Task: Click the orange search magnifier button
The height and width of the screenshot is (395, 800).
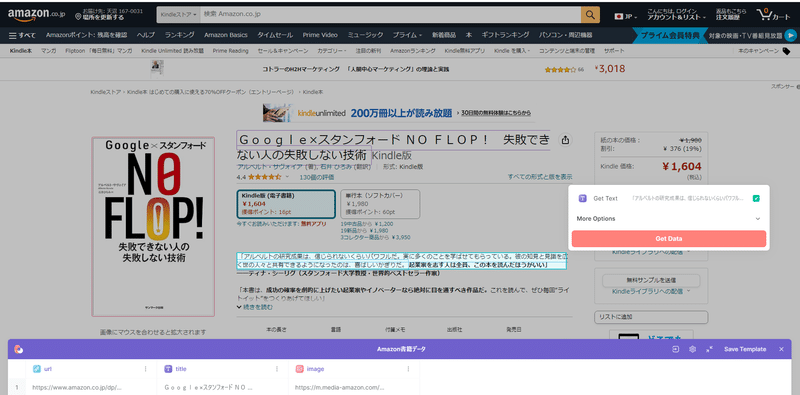Action: pyautogui.click(x=590, y=15)
